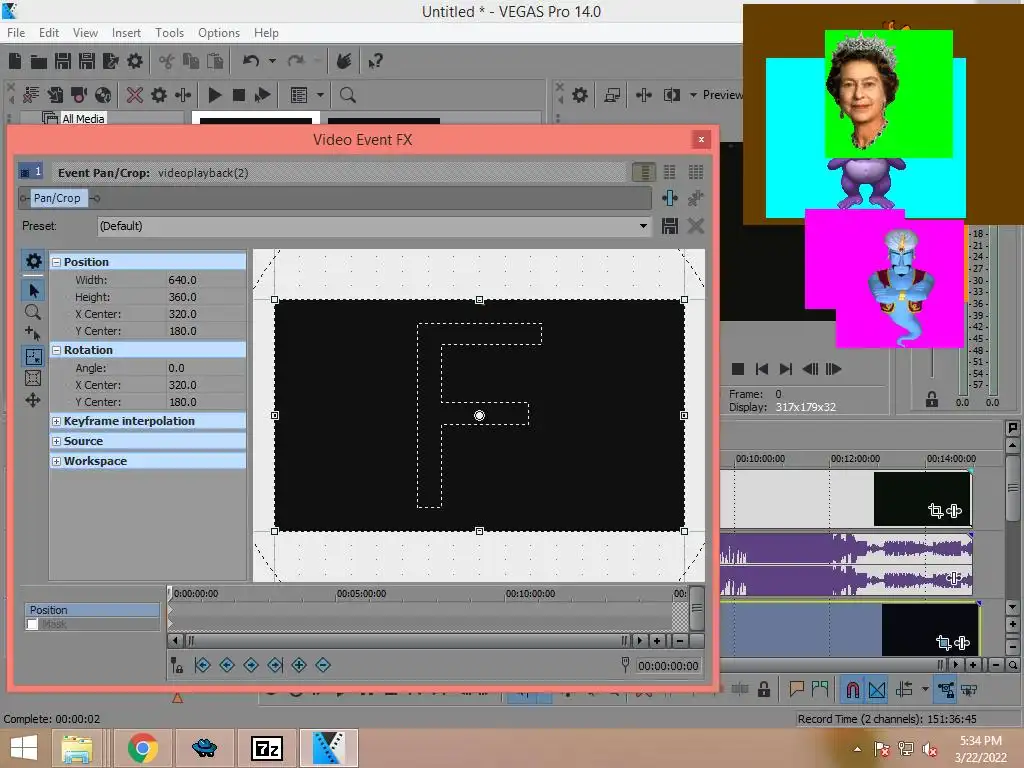Screen dimensions: 1024x768
Task: Enable the Mask checkbox
Action: click(32, 624)
